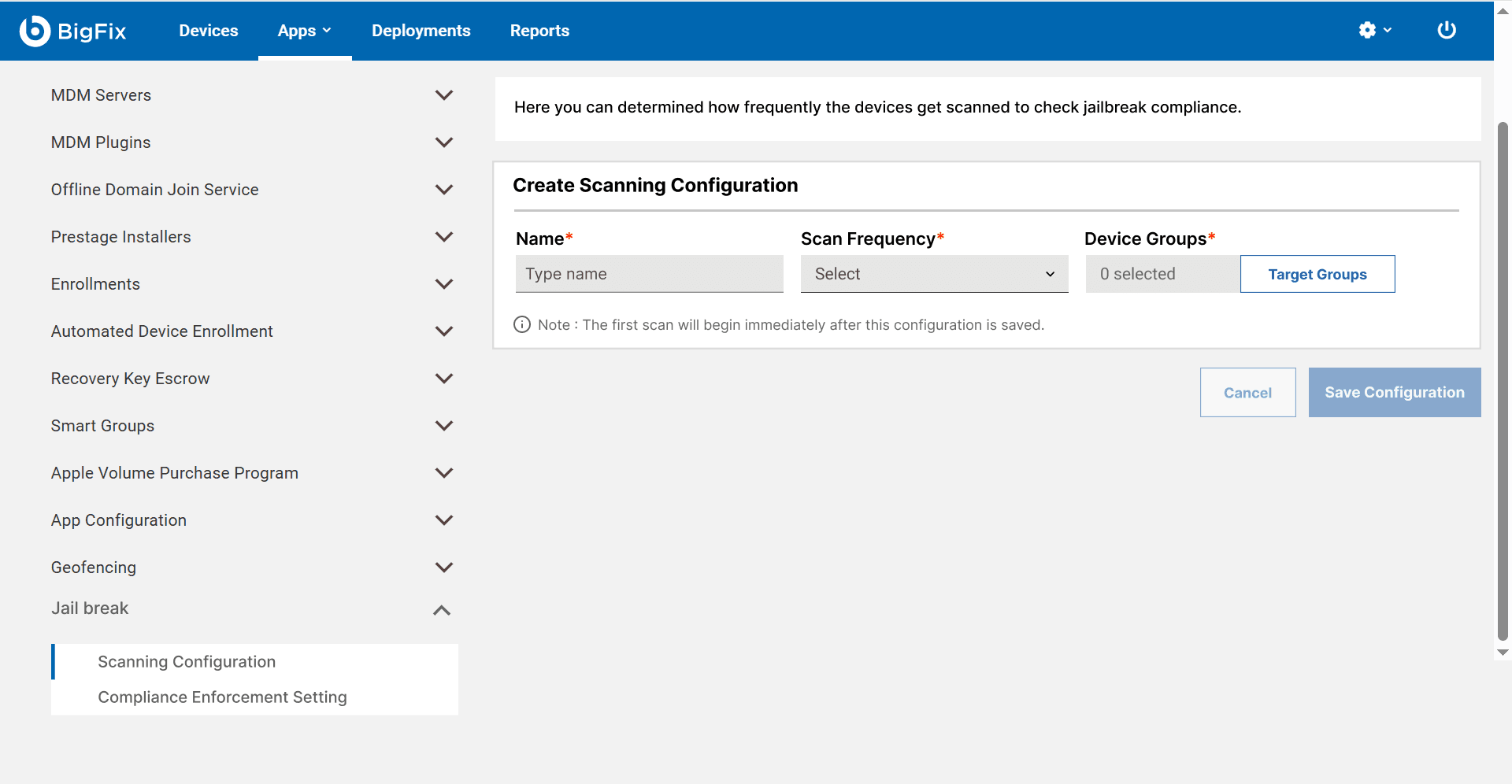Click the Cancel button
The image size is (1512, 784).
pyautogui.click(x=1247, y=392)
